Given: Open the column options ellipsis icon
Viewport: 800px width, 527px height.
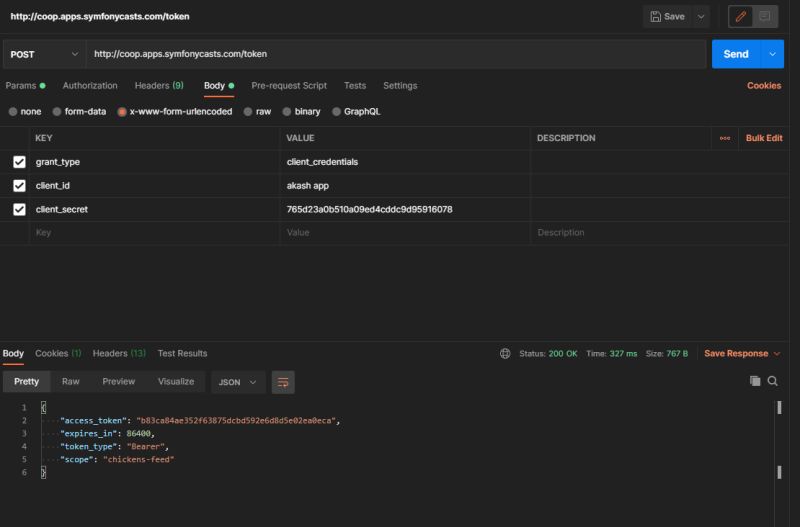Looking at the screenshot, I should 724,138.
